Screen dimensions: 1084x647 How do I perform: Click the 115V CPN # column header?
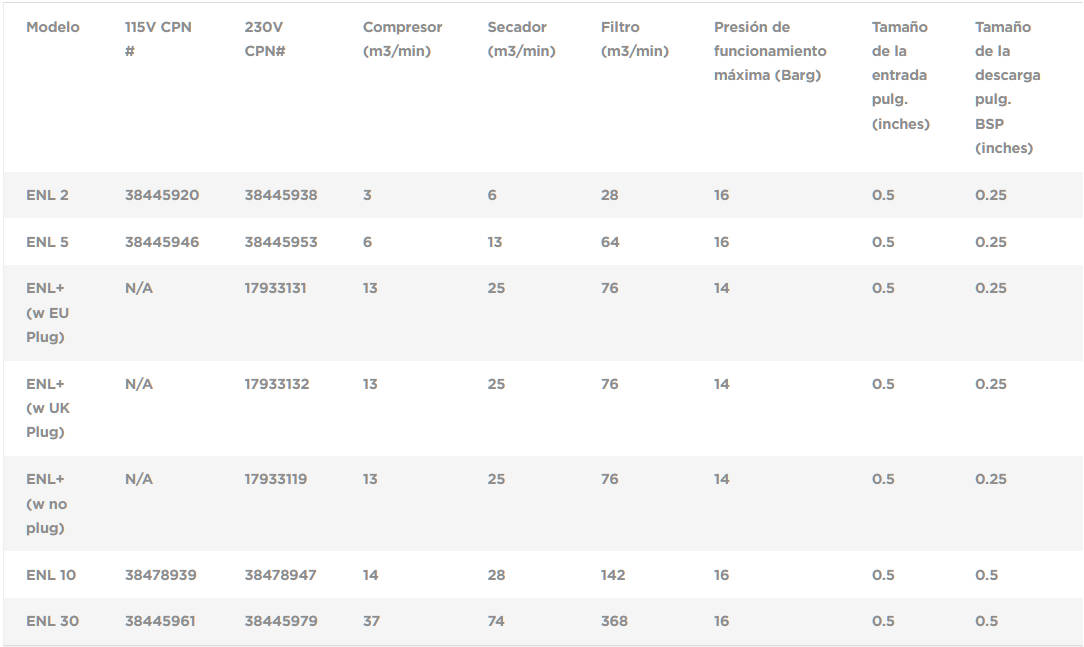point(157,39)
